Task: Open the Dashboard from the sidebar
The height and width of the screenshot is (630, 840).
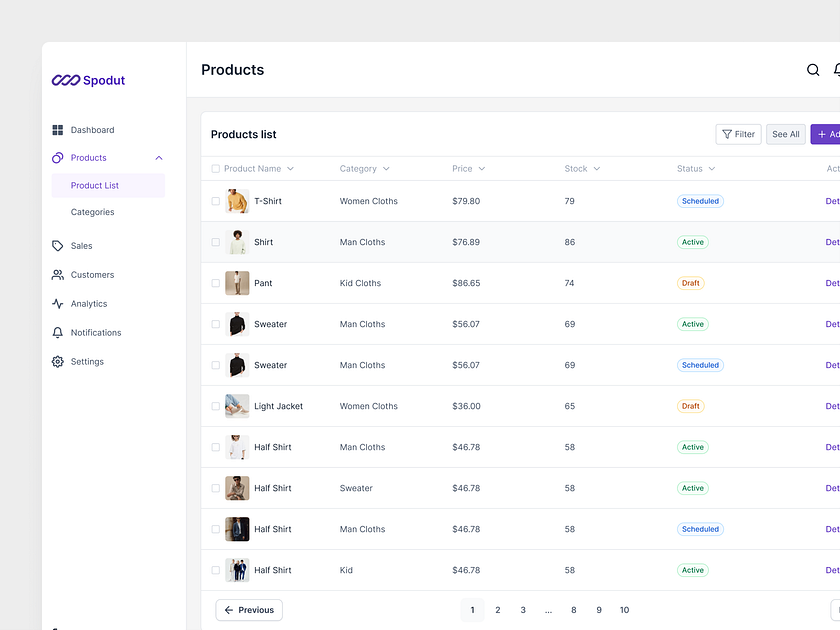Action: coord(58,130)
